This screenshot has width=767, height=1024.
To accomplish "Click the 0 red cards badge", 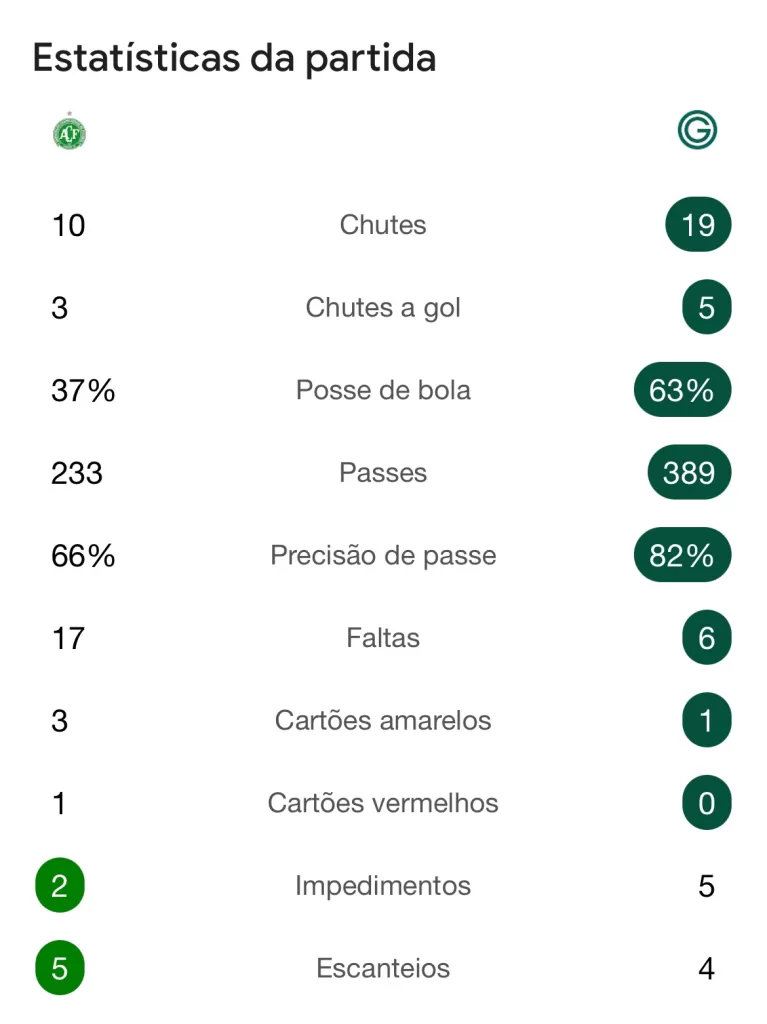I will point(706,803).
